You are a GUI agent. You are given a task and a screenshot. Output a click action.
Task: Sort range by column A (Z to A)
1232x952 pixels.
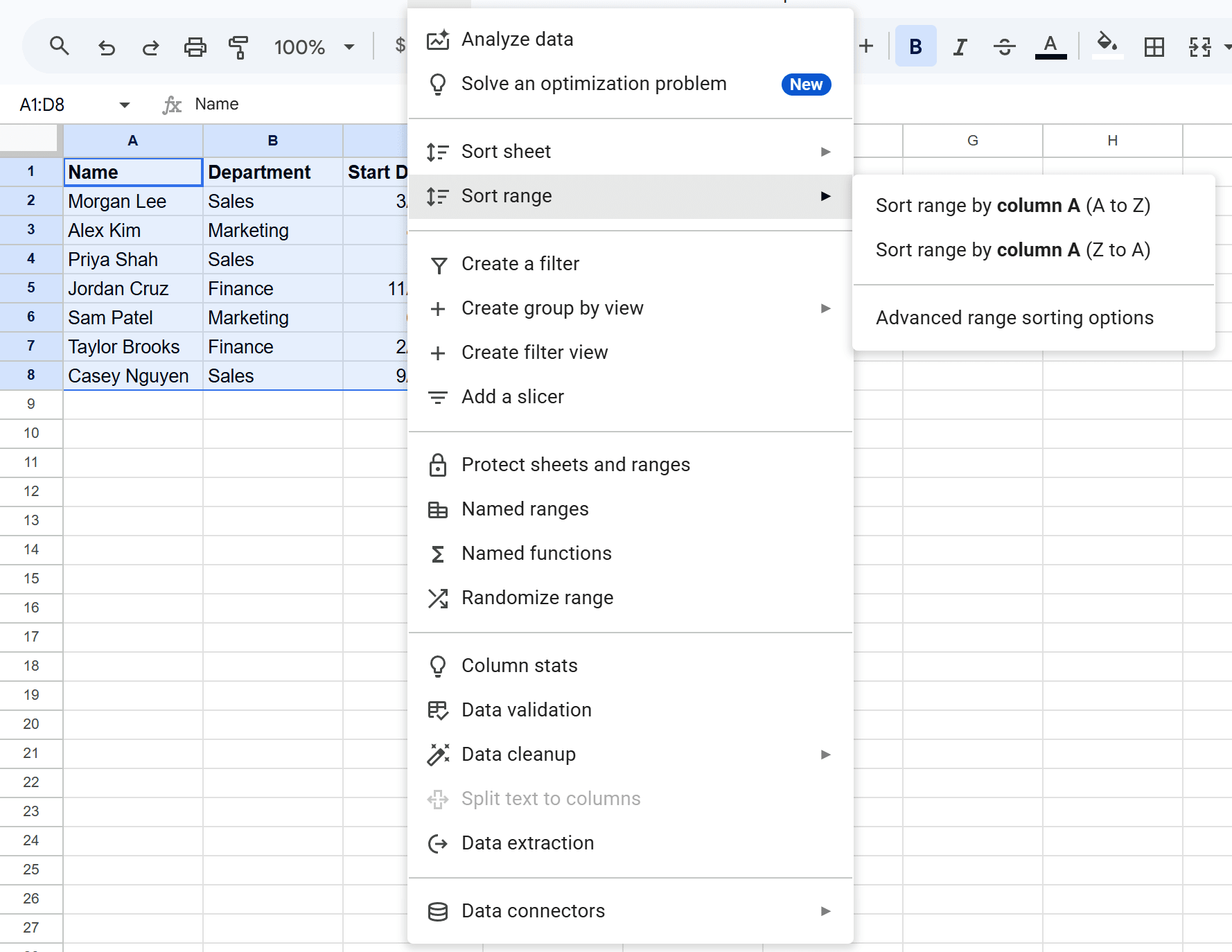1034,250
